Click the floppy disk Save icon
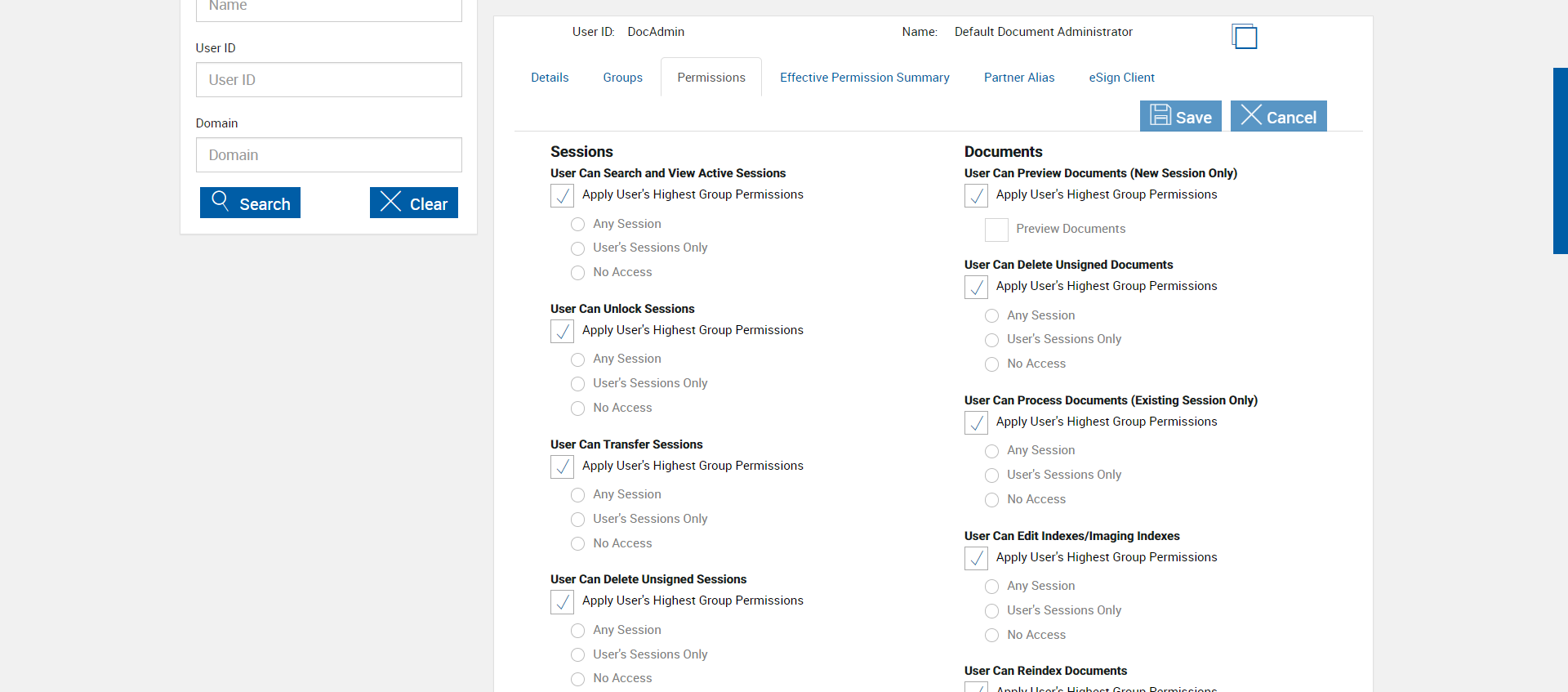 pos(1160,115)
